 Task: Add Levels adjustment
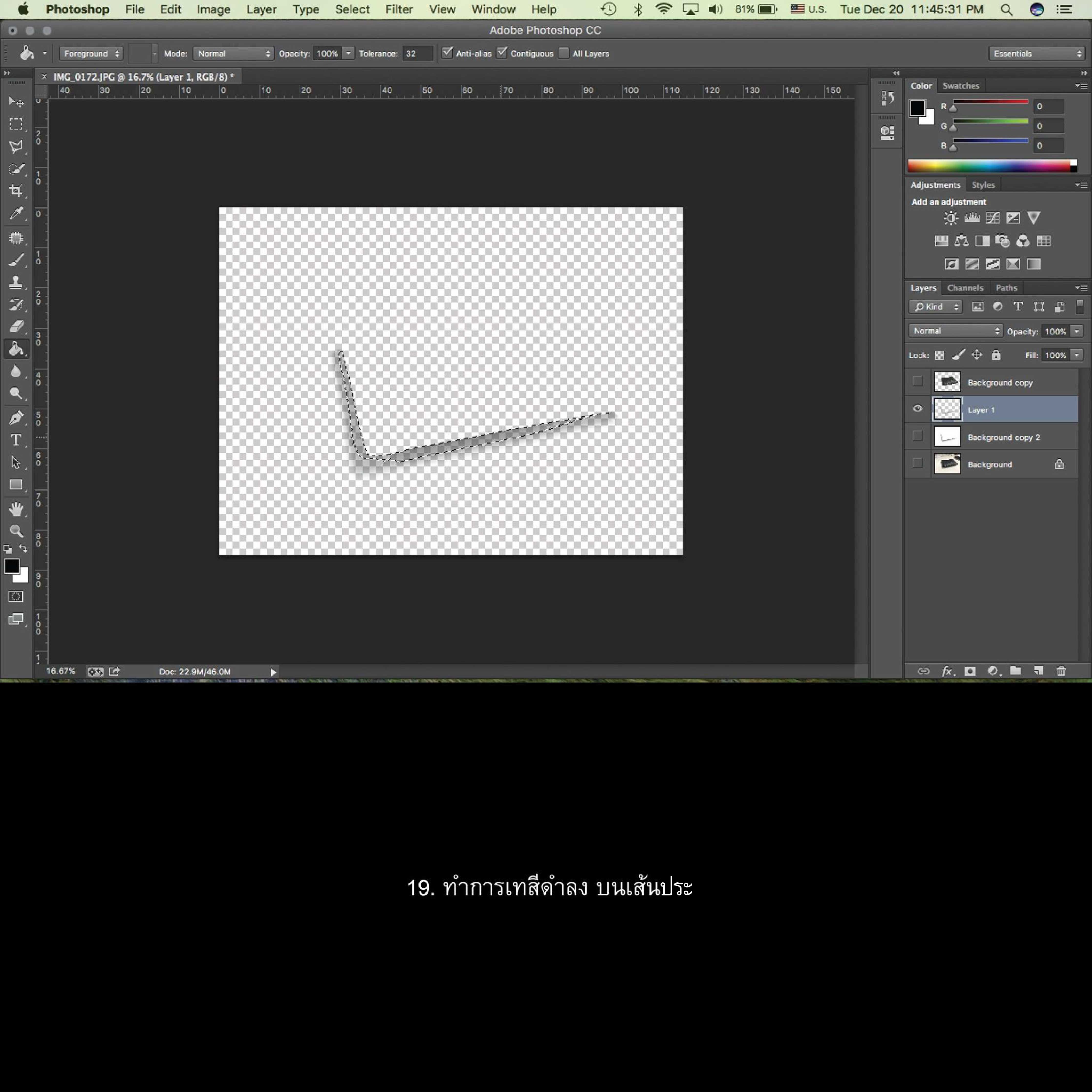[x=972, y=218]
